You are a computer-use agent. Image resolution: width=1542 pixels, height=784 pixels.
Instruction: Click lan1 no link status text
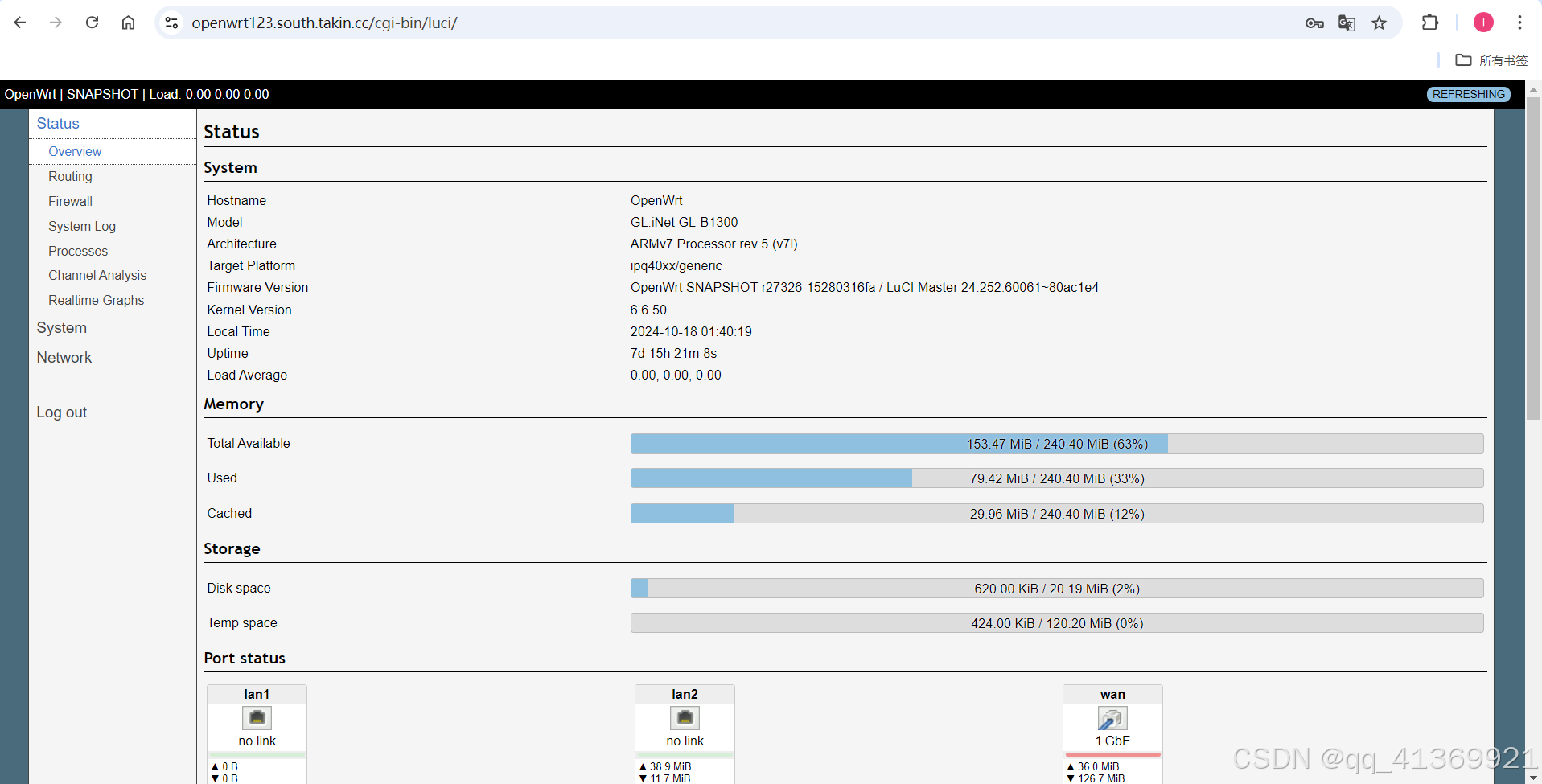click(x=257, y=741)
